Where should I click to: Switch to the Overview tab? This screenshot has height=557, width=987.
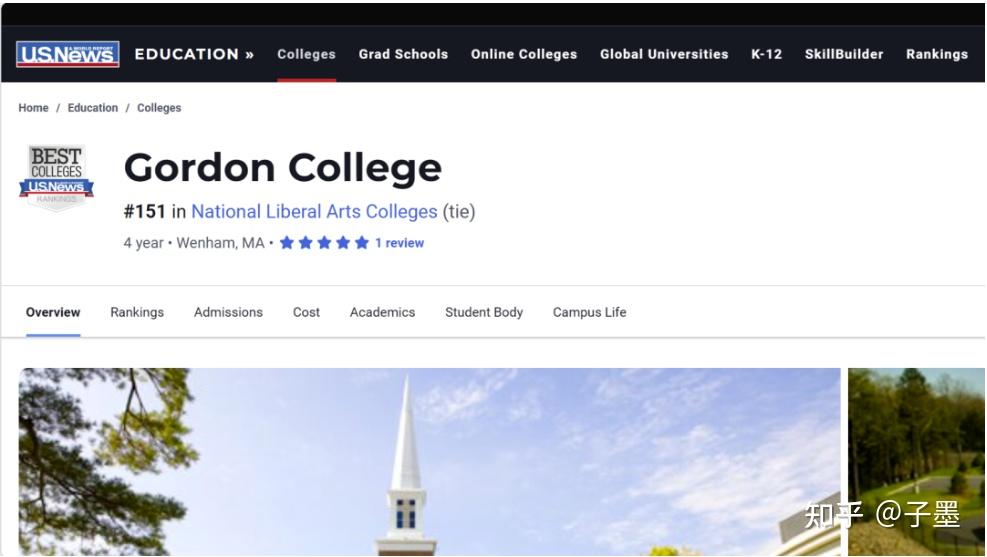(53, 312)
